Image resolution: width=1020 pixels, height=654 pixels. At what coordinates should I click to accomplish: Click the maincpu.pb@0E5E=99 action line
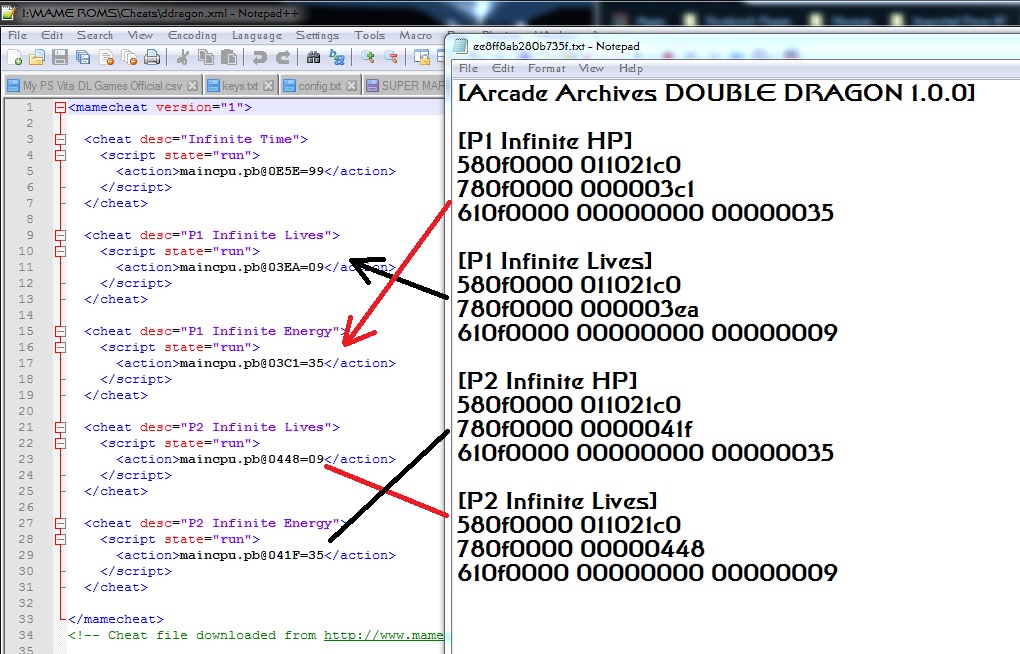click(256, 171)
